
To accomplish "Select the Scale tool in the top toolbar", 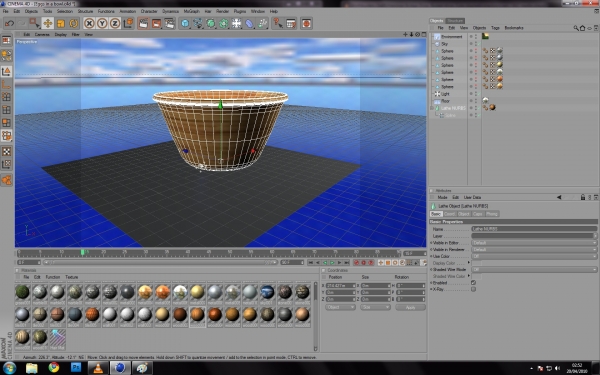I will coord(61,23).
